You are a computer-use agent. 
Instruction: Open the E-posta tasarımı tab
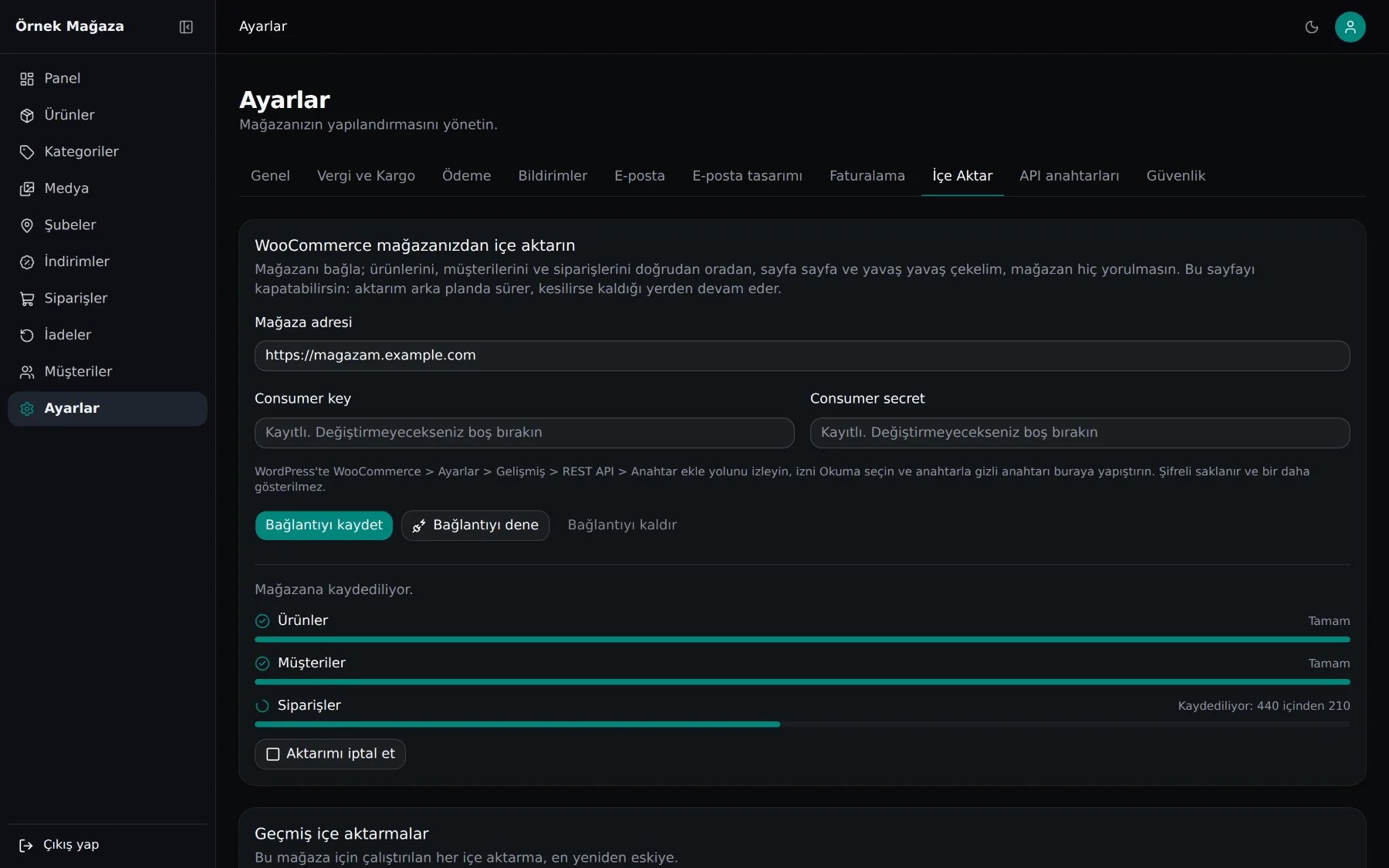[747, 176]
